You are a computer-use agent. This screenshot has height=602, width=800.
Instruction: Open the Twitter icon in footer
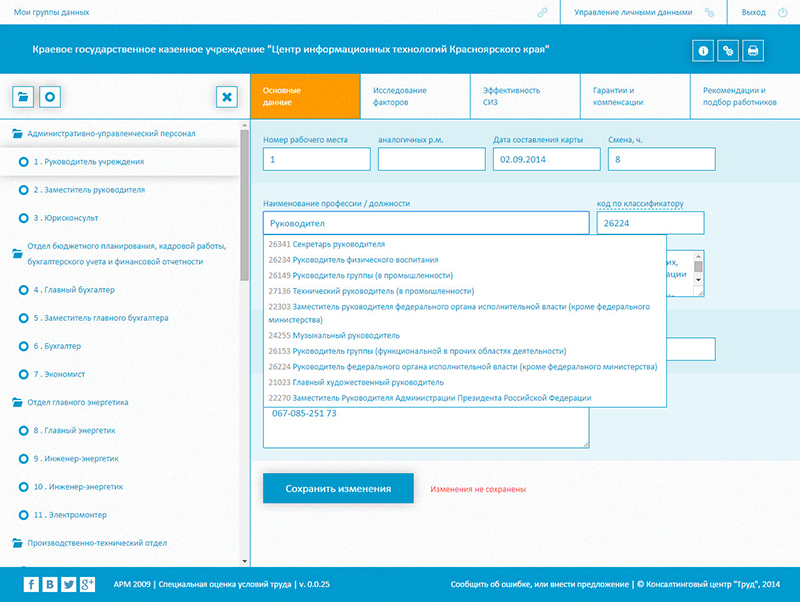[68, 584]
